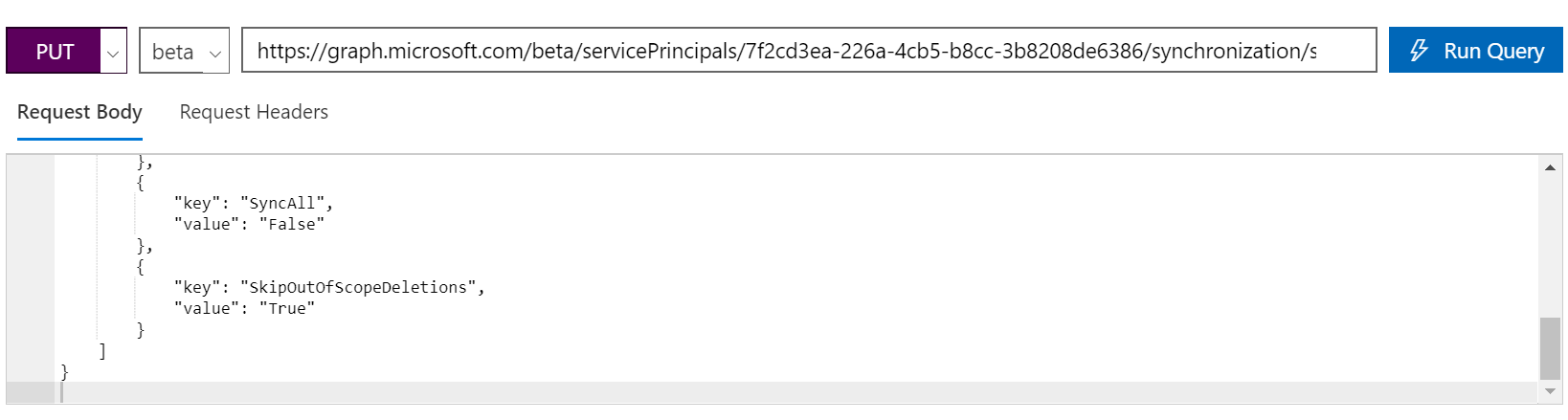The image size is (1568, 420).
Task: Click the scrollbar up arrow
Action: (1550, 167)
